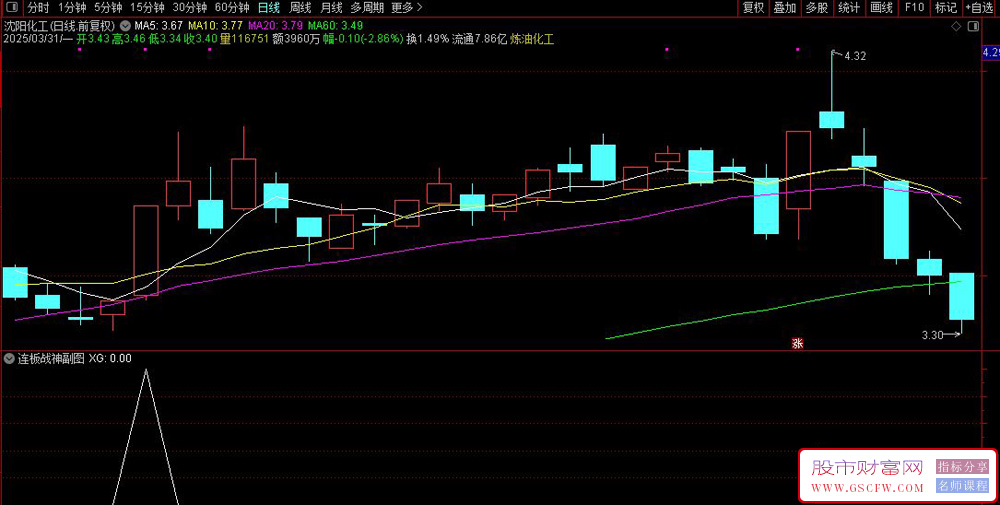
Task: Click the 标记 mark button
Action: coord(945,8)
